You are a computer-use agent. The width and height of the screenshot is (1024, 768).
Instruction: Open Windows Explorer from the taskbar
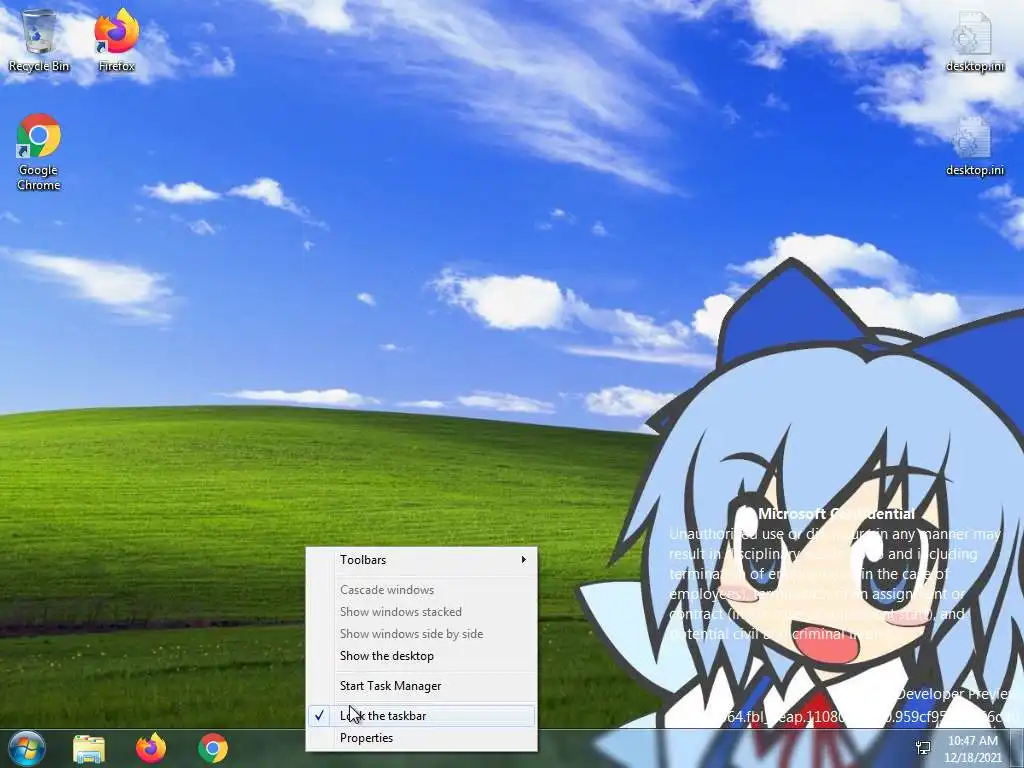[x=89, y=748]
